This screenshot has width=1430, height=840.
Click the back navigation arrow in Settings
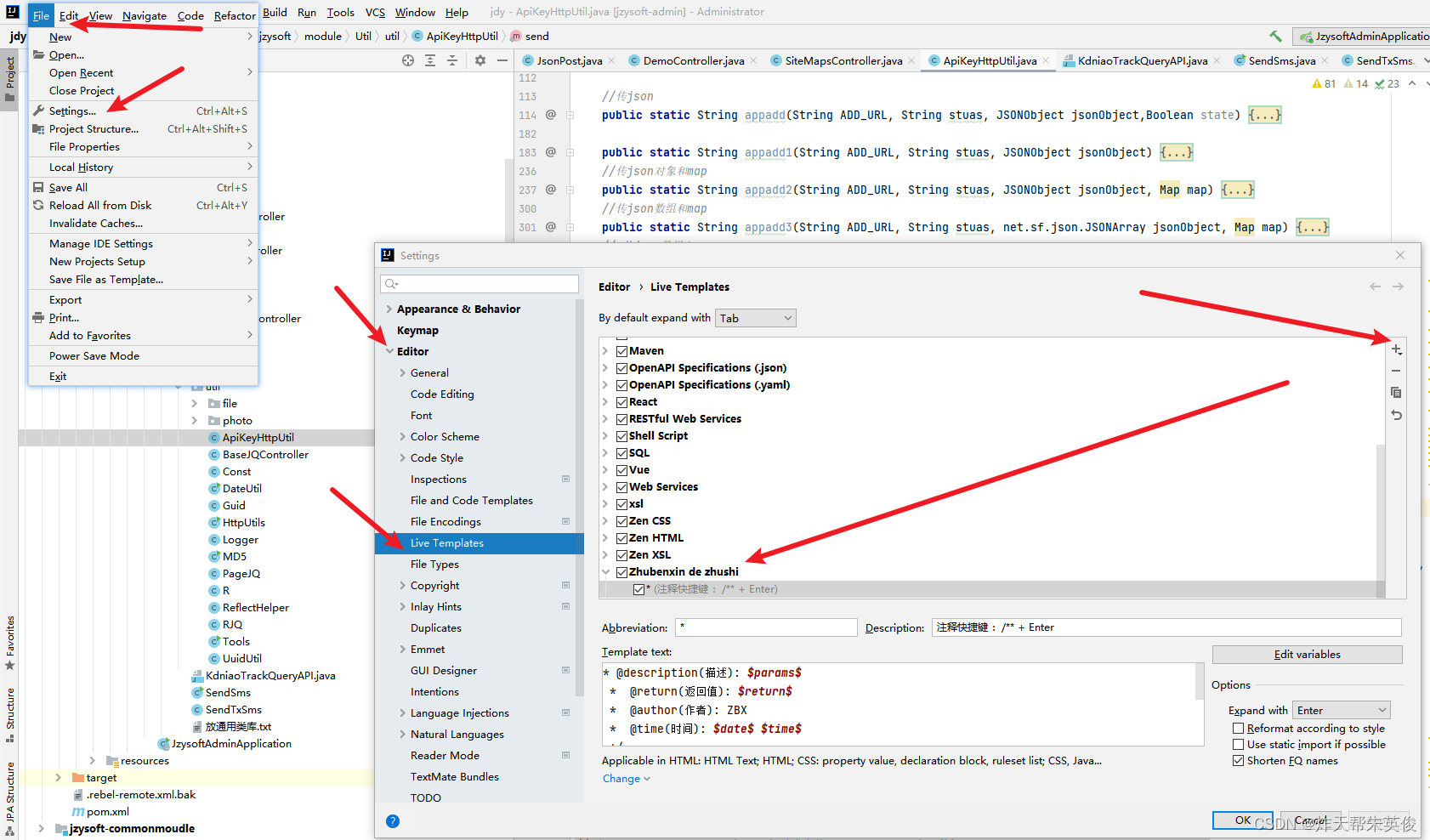coord(1375,287)
